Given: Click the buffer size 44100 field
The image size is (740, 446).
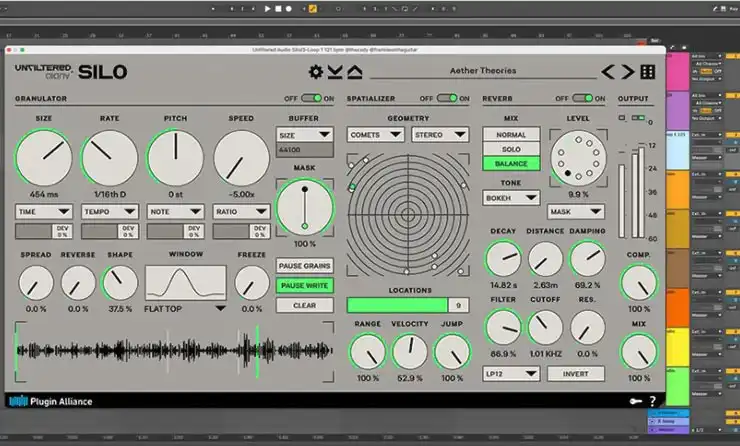Looking at the screenshot, I should [x=304, y=150].
